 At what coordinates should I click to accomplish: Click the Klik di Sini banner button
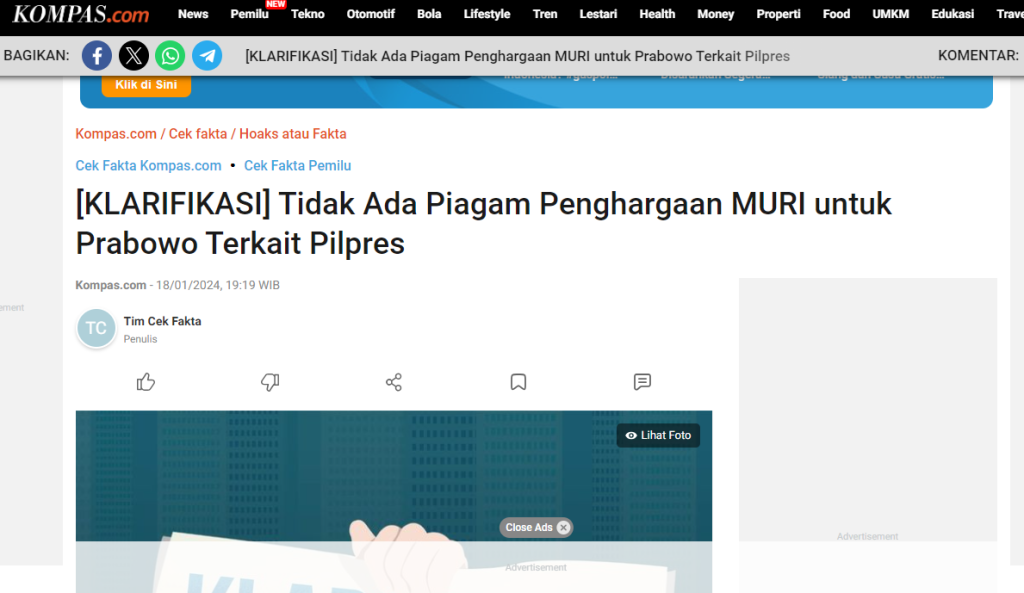[146, 85]
